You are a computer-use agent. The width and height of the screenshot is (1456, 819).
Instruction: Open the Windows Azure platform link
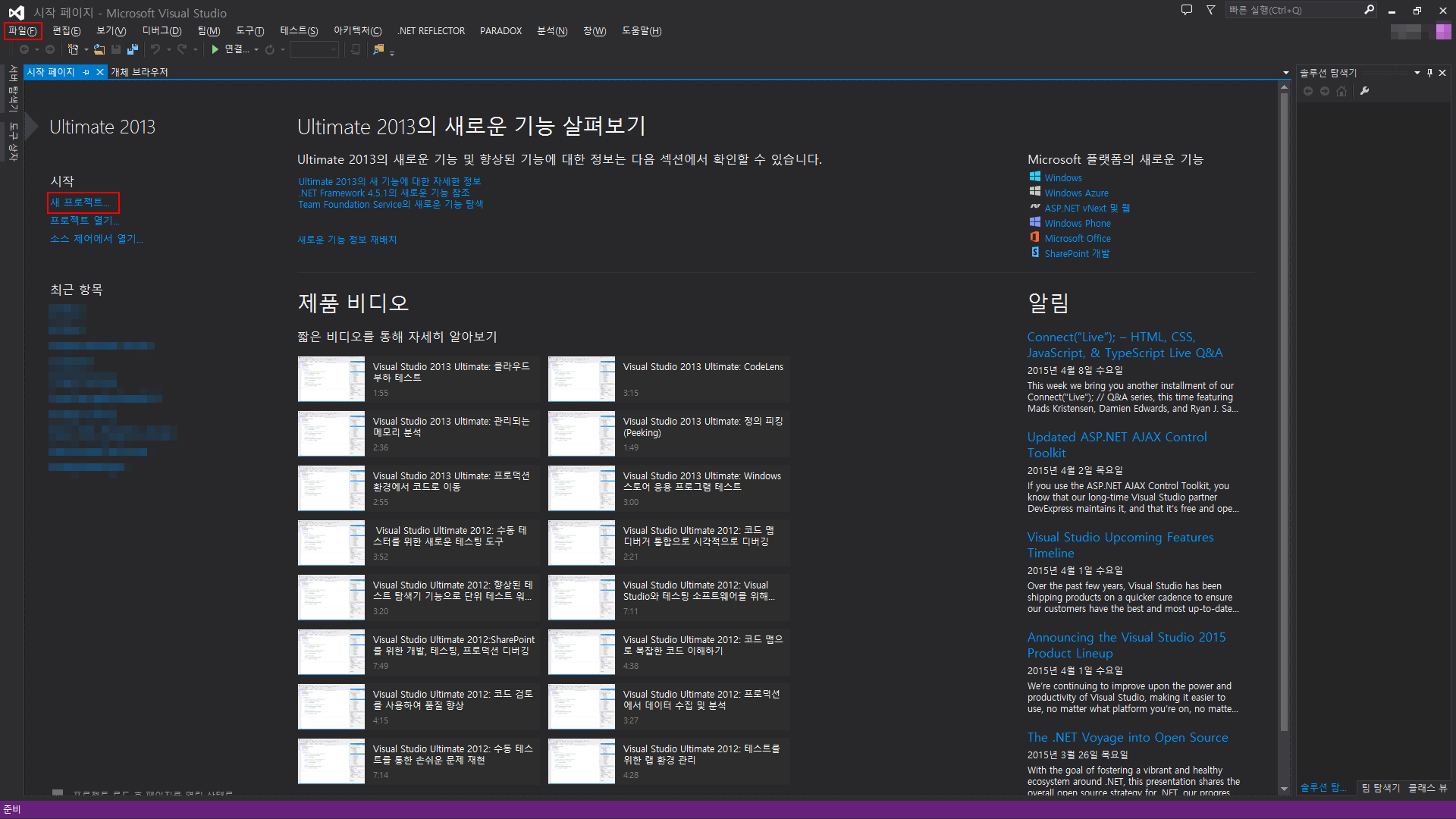(x=1076, y=193)
